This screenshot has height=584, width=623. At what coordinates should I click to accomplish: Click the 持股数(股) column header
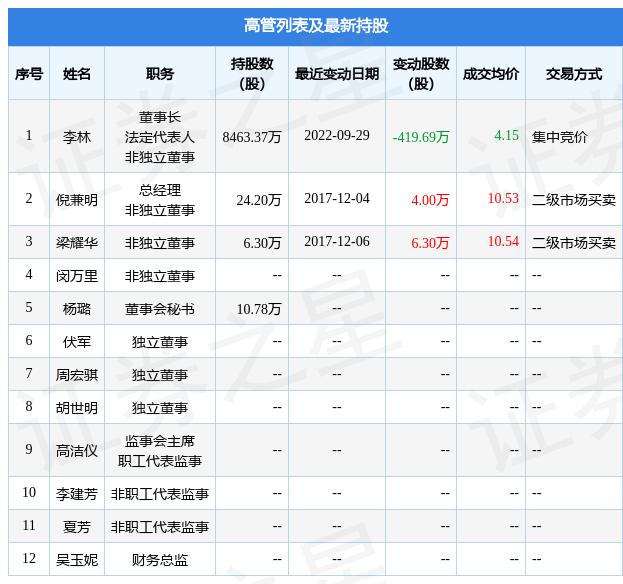coord(252,73)
